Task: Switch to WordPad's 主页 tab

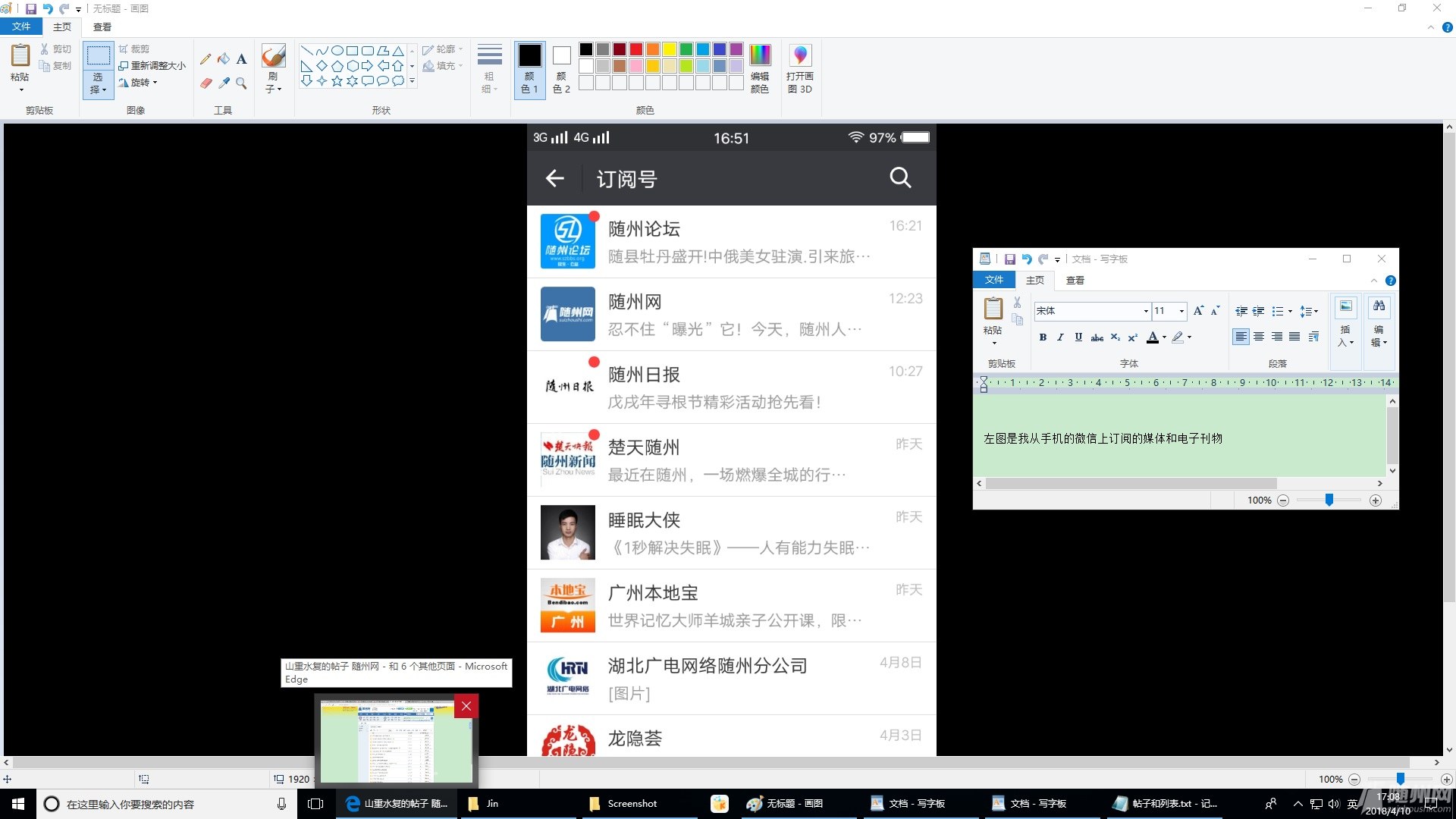Action: point(1035,280)
